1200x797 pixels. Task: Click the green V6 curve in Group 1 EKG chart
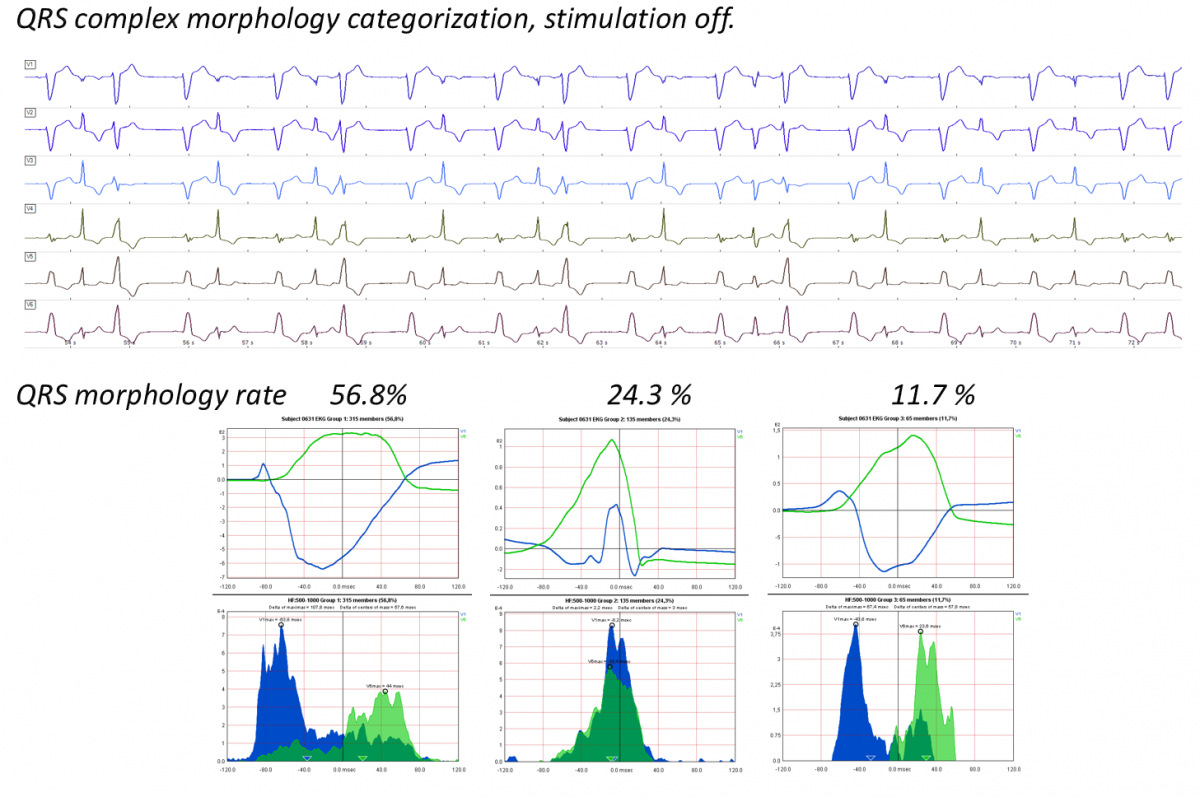340,434
